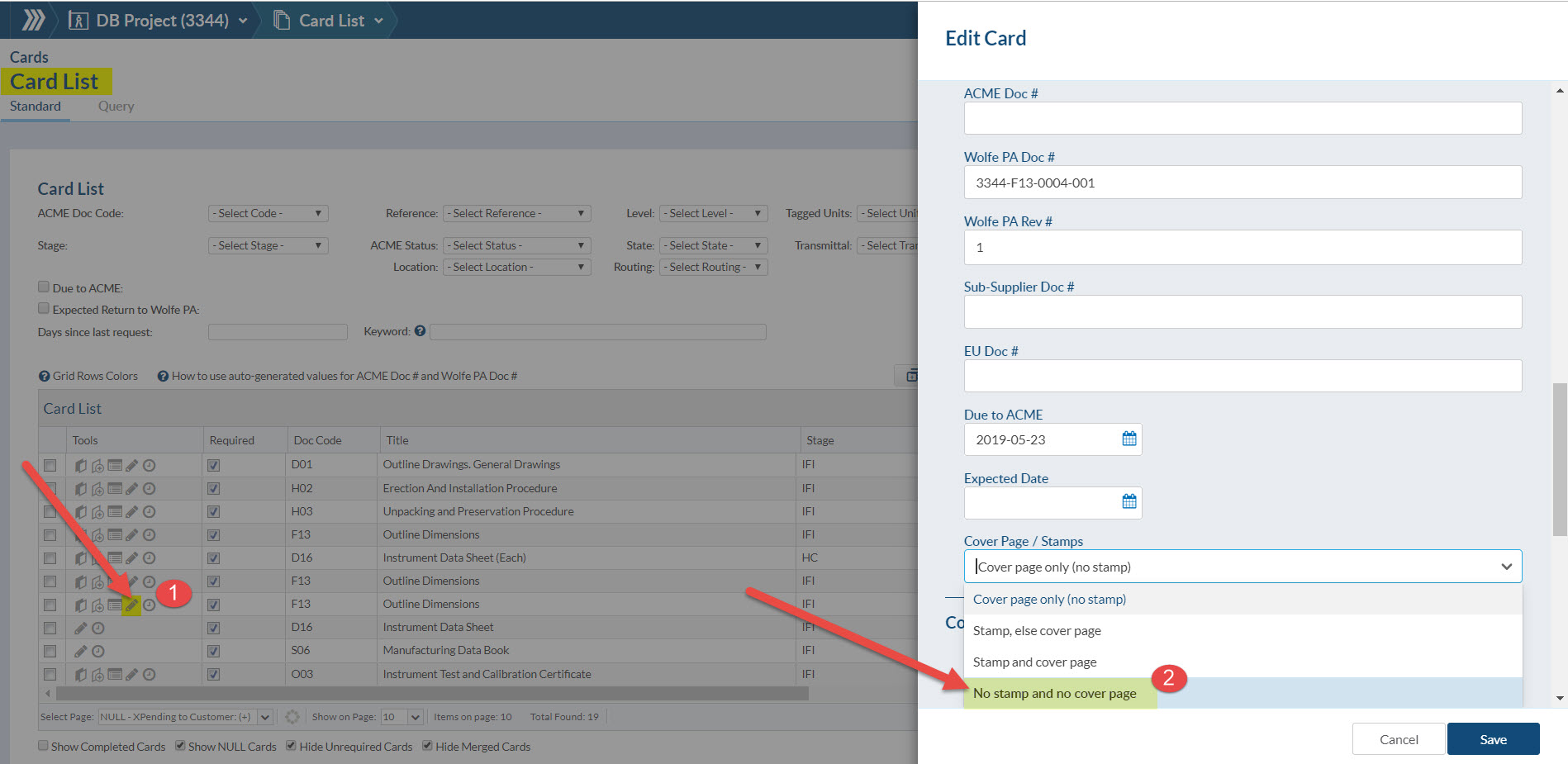This screenshot has height=764, width=1568.
Task: Click the pager refresh gear icon
Action: [292, 717]
